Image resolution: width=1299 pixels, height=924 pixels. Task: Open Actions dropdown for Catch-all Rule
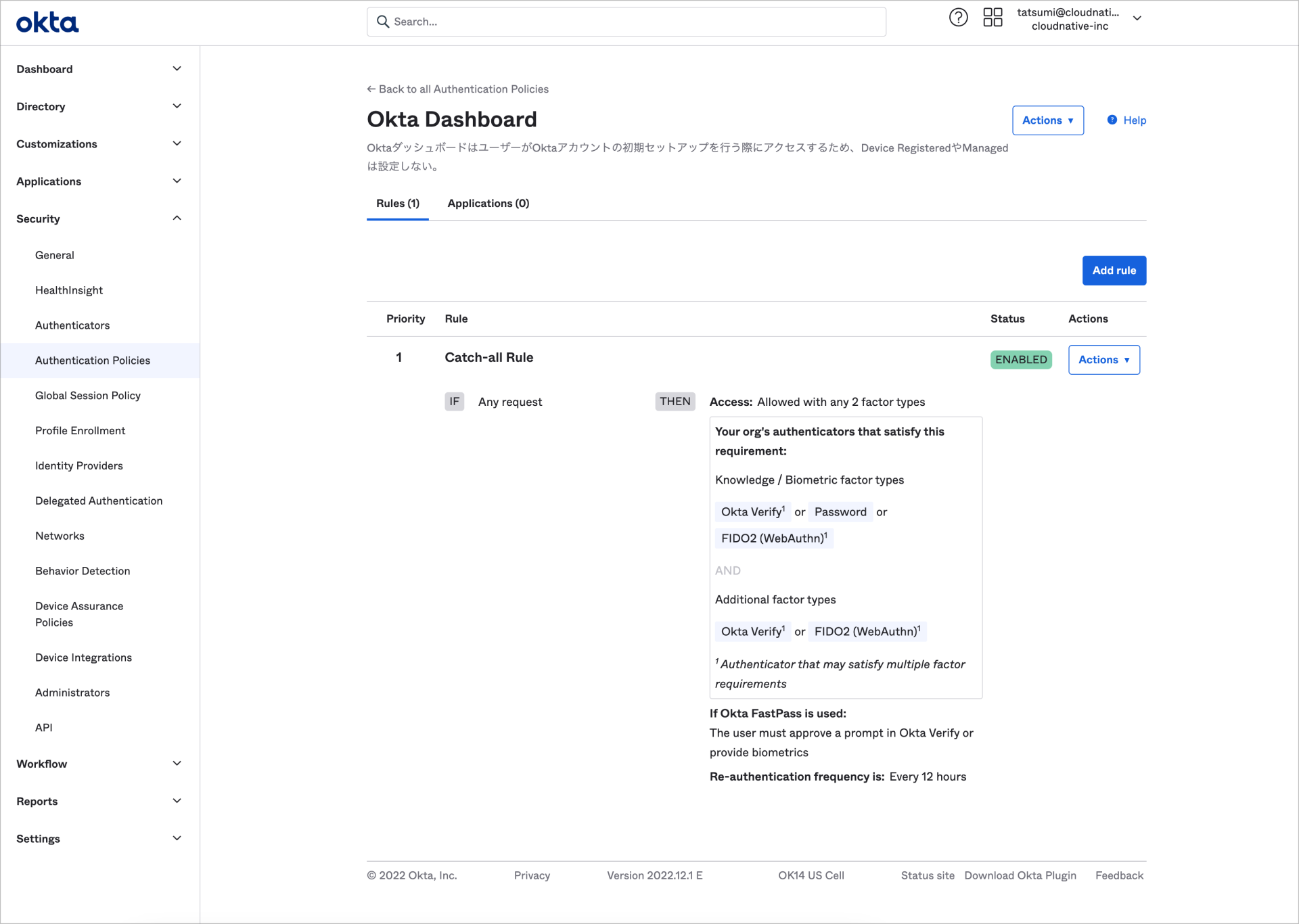pos(1103,359)
